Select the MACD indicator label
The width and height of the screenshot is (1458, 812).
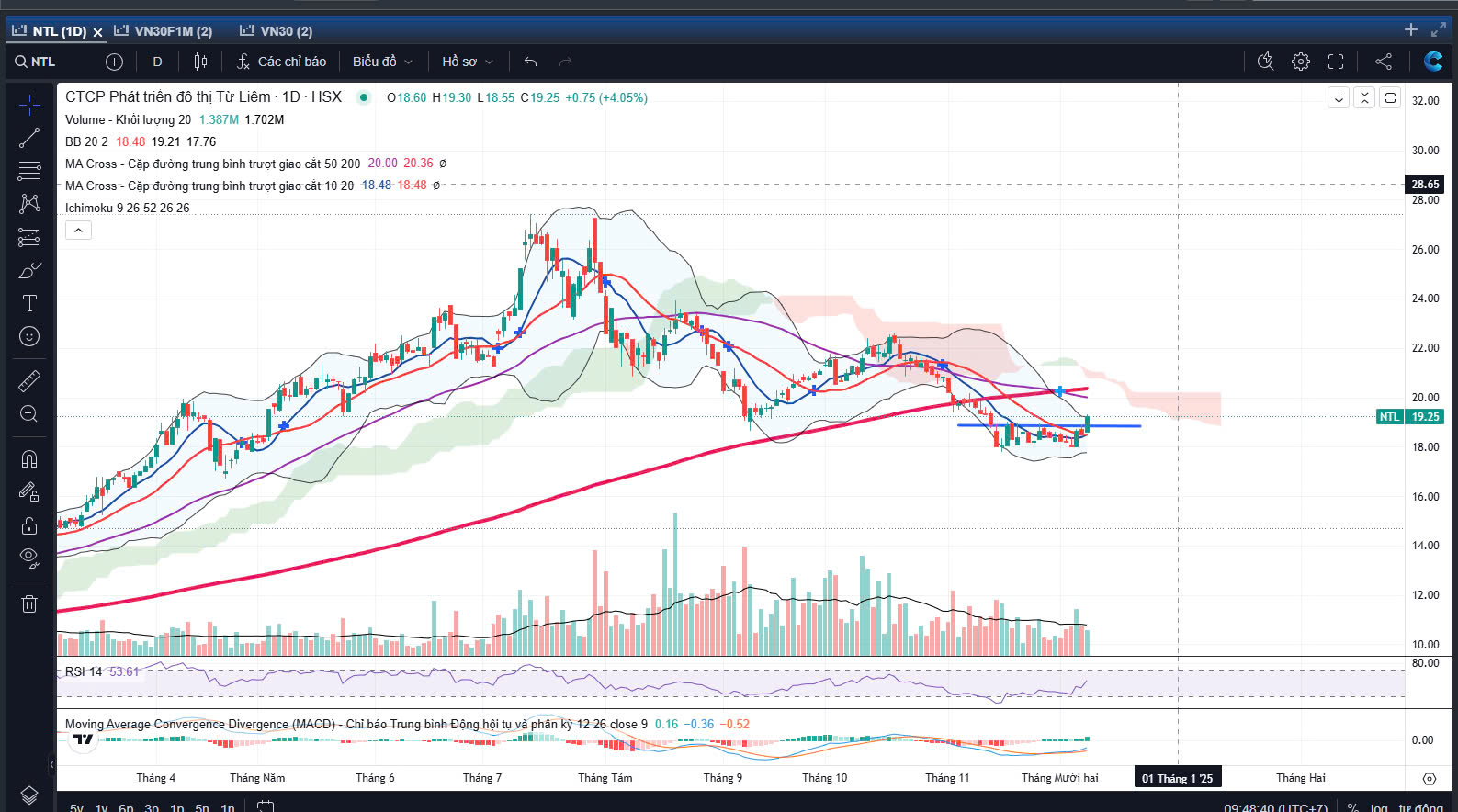pyautogui.click(x=356, y=724)
